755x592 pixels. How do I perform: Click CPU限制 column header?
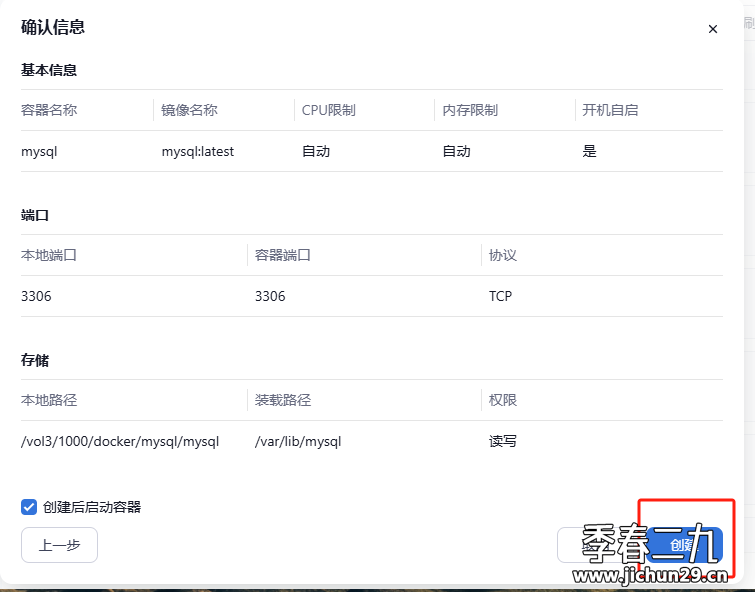point(328,110)
